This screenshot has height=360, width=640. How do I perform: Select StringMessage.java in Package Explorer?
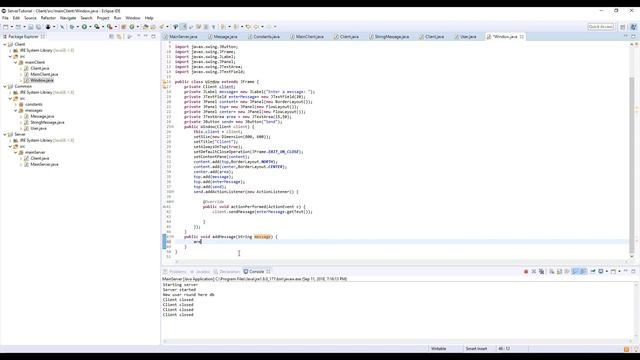pyautogui.click(x=47, y=122)
